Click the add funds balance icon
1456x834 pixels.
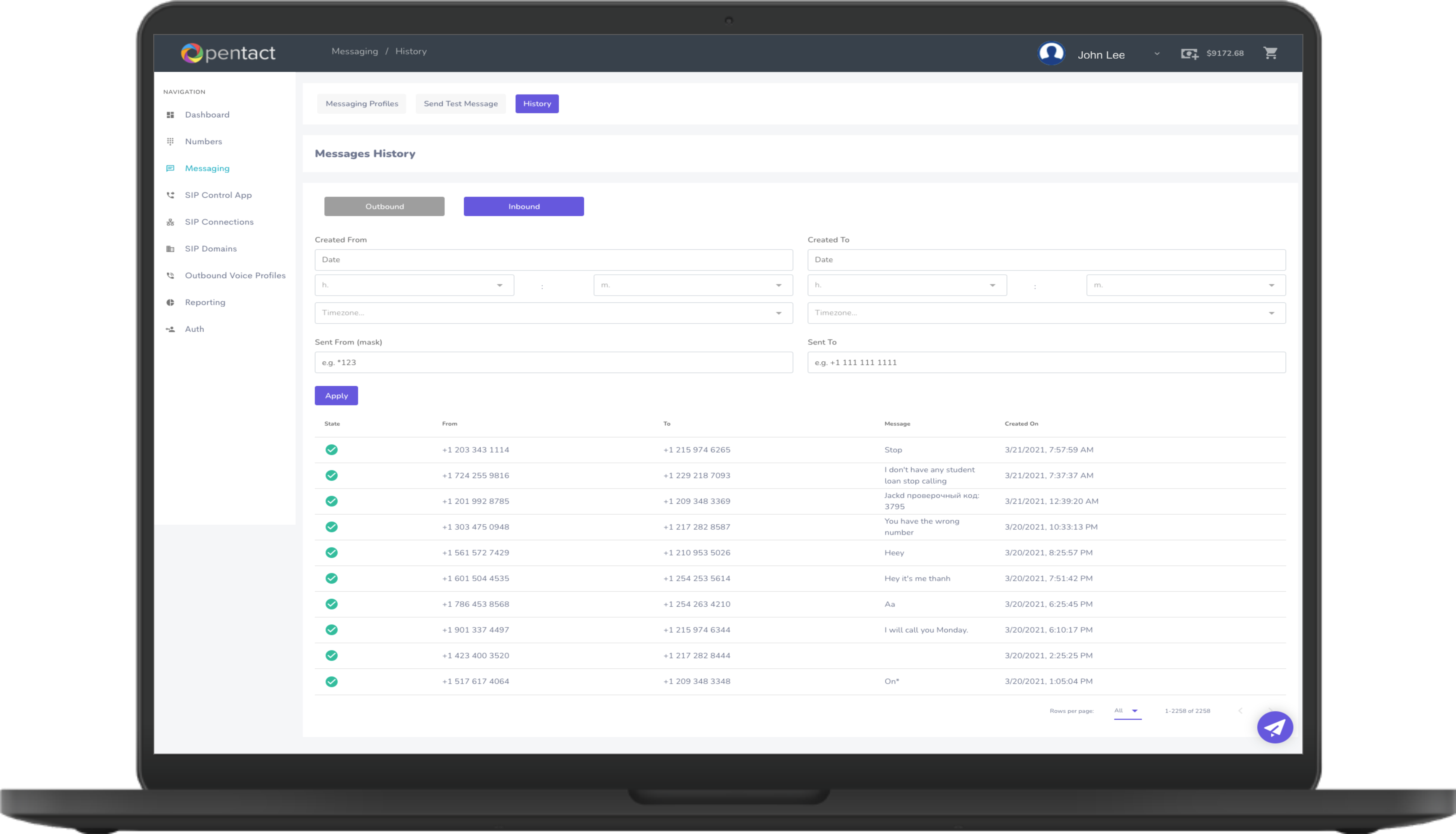(x=1189, y=54)
